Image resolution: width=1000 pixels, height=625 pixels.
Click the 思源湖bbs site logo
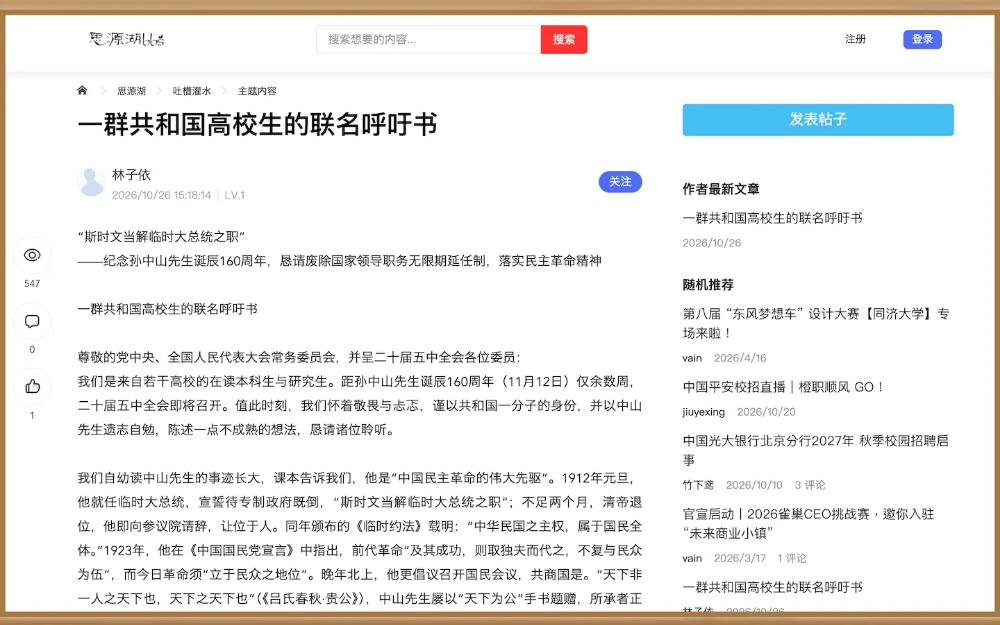[x=127, y=39]
